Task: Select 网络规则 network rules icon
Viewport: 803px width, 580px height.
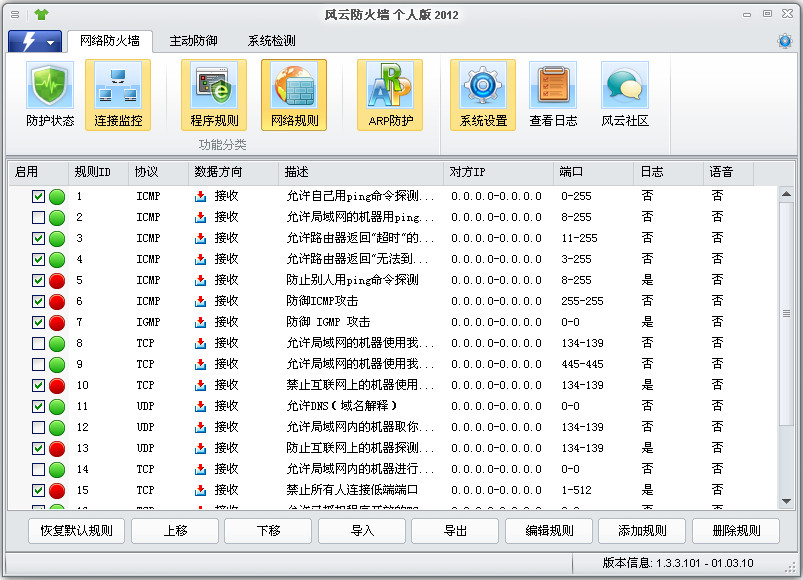Action: click(x=294, y=95)
